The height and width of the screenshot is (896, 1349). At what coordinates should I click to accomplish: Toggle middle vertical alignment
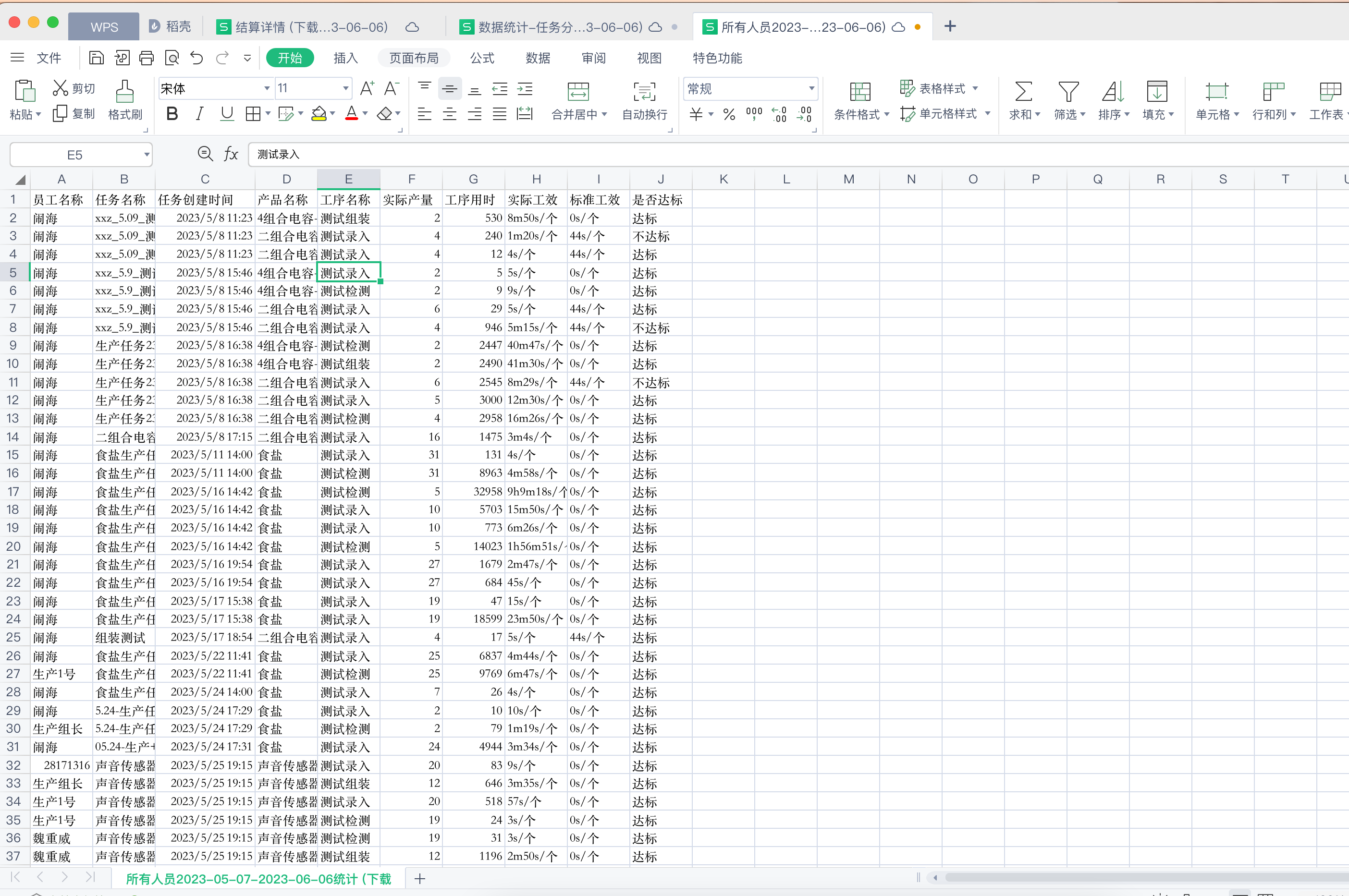(x=450, y=88)
